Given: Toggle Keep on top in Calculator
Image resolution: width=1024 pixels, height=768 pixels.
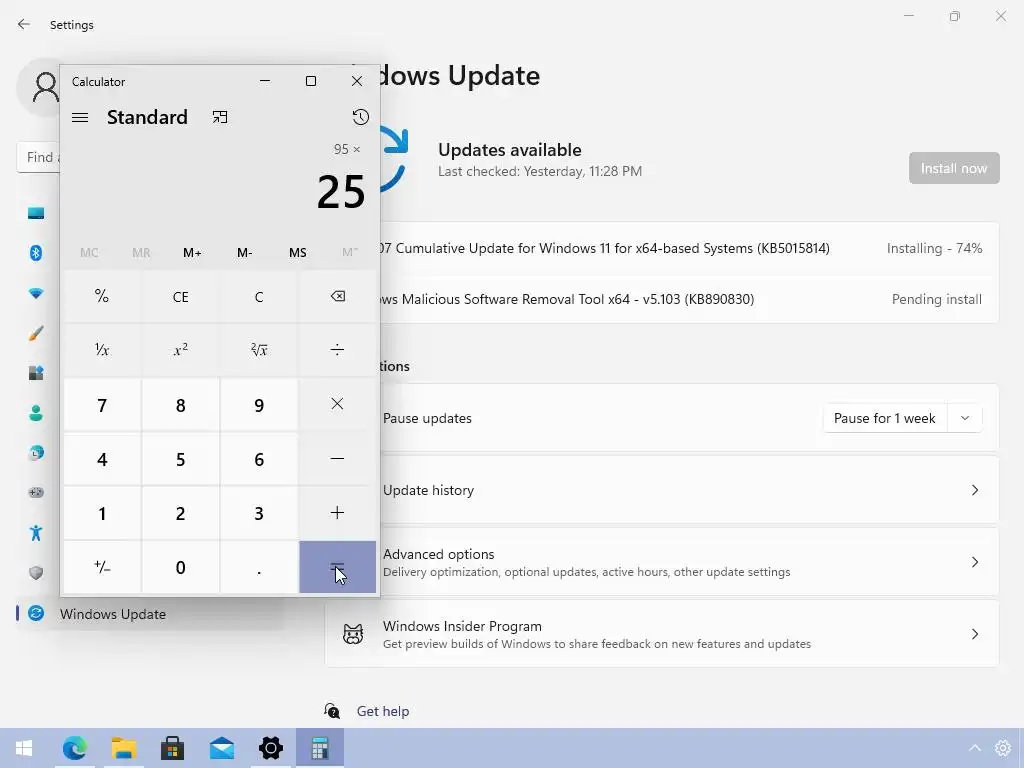Looking at the screenshot, I should [x=220, y=118].
